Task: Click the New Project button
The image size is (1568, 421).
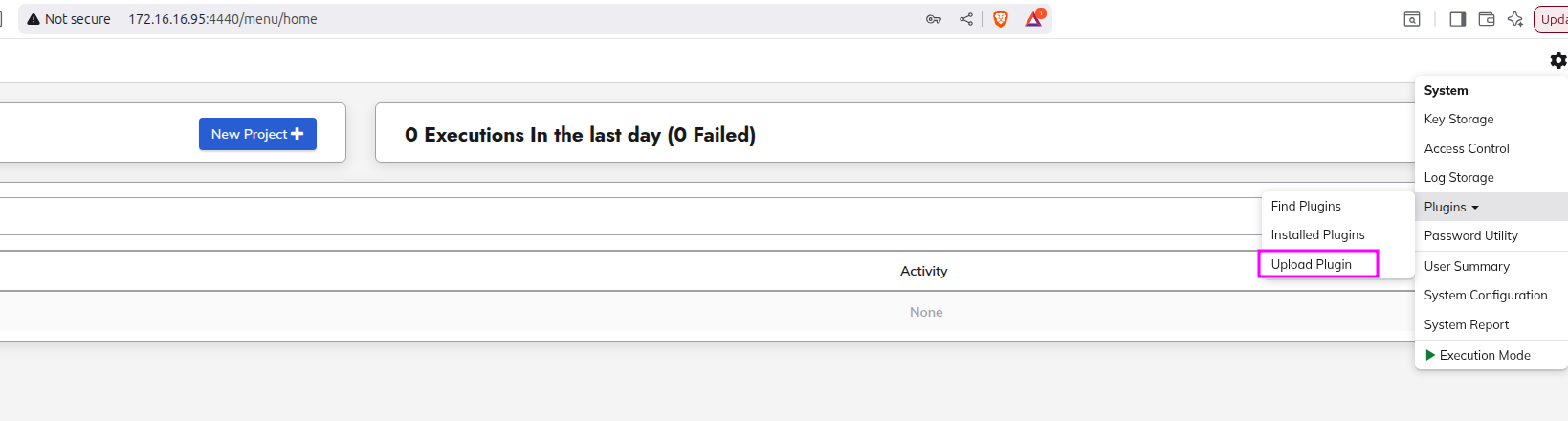Action: (257, 134)
